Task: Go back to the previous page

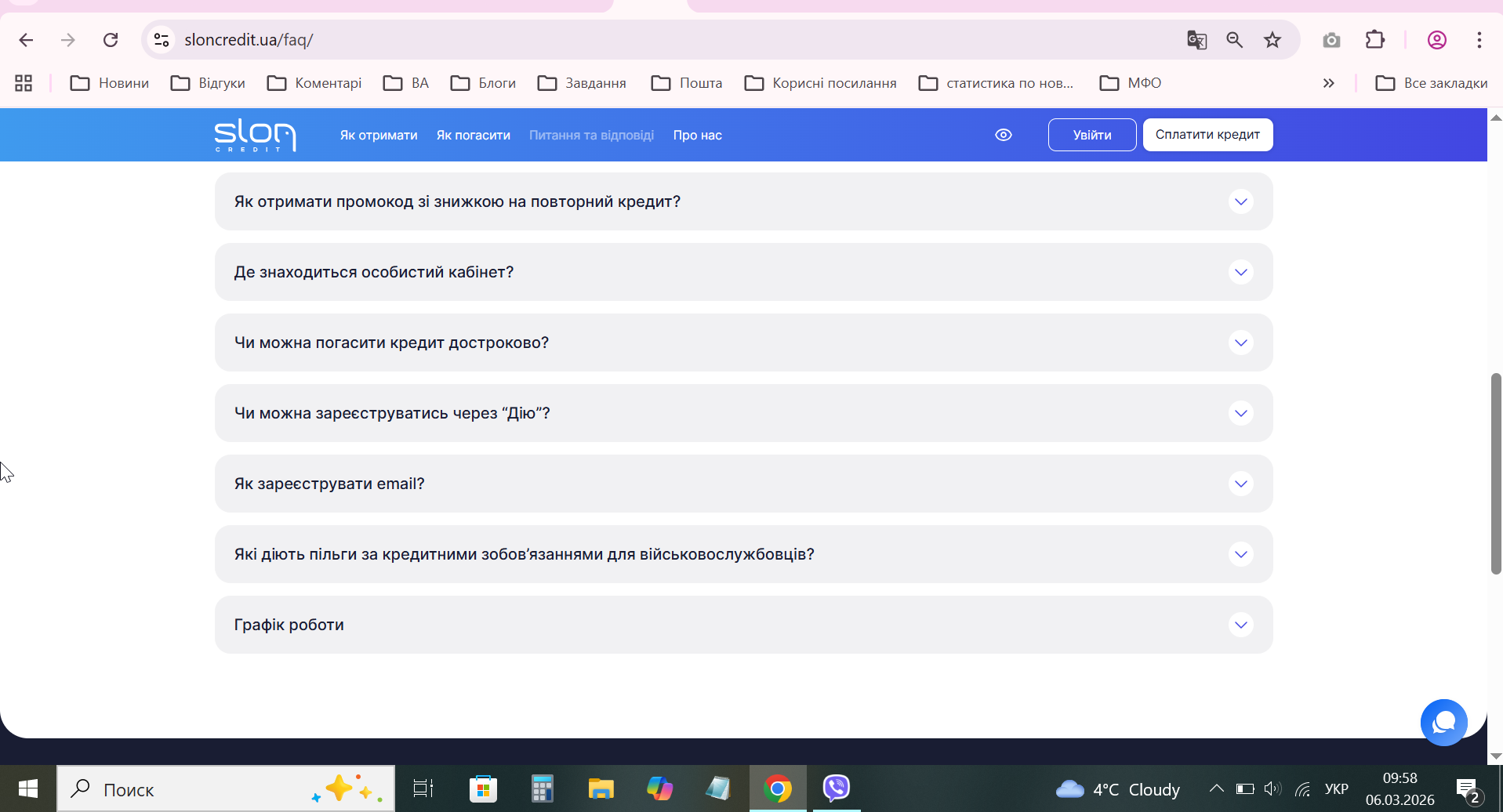Action: click(26, 40)
